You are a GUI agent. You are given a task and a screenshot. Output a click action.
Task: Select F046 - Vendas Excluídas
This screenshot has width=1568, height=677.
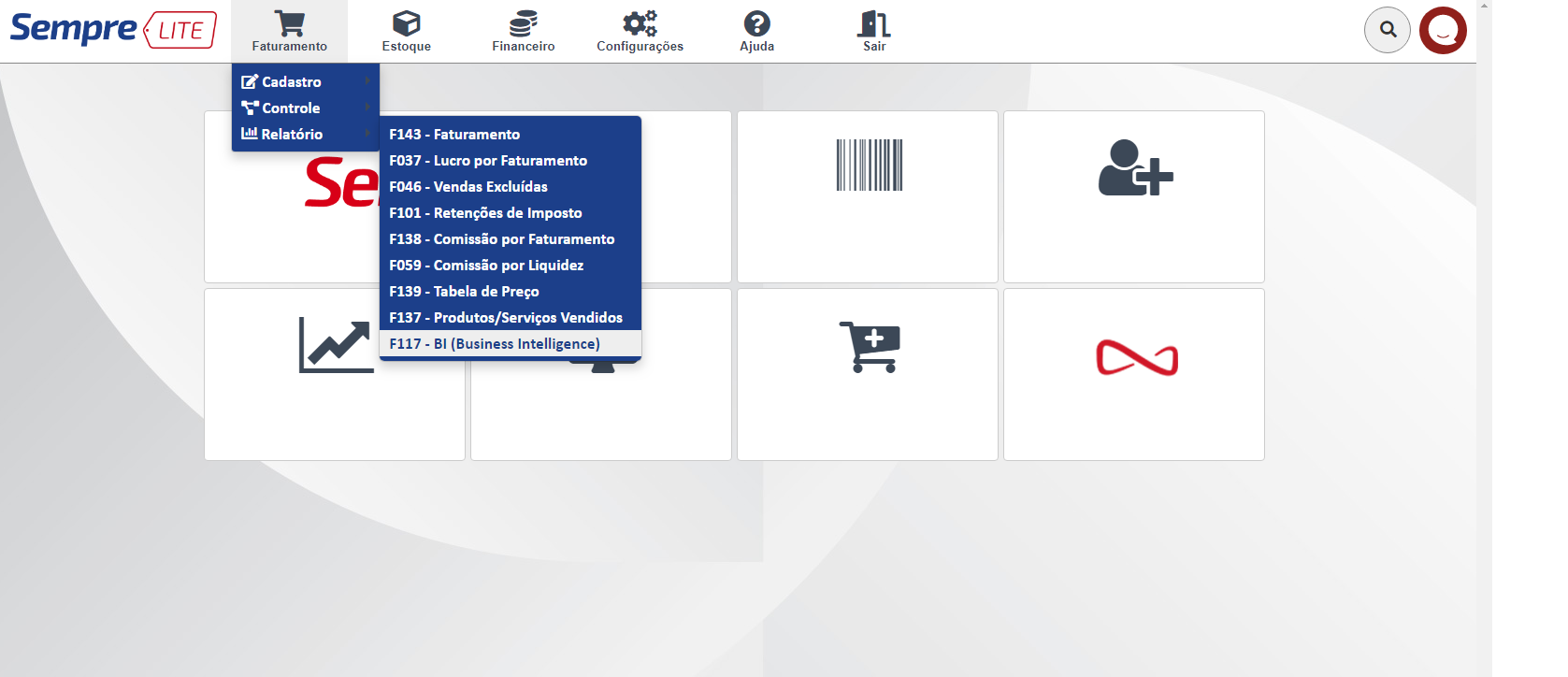point(511,187)
